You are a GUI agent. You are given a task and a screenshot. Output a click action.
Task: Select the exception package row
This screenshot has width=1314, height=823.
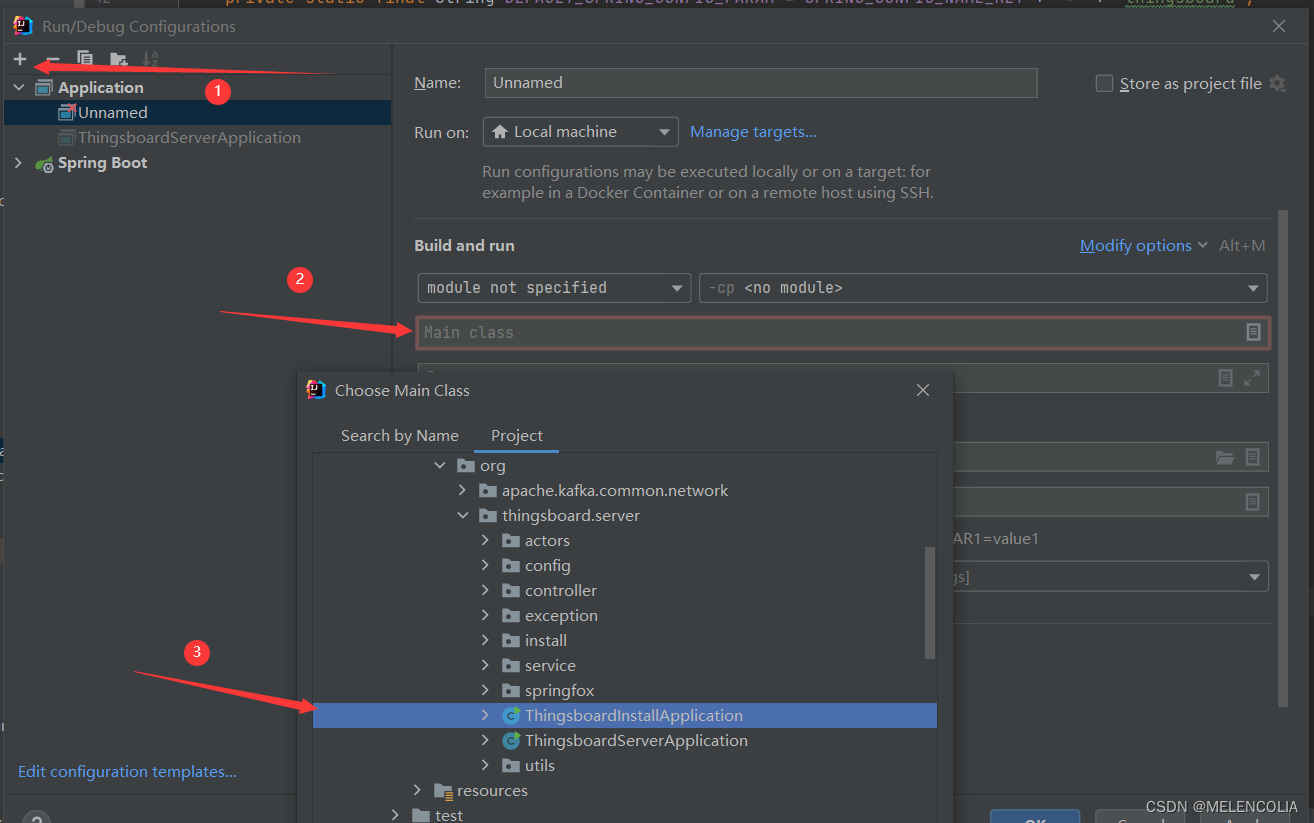click(625, 616)
